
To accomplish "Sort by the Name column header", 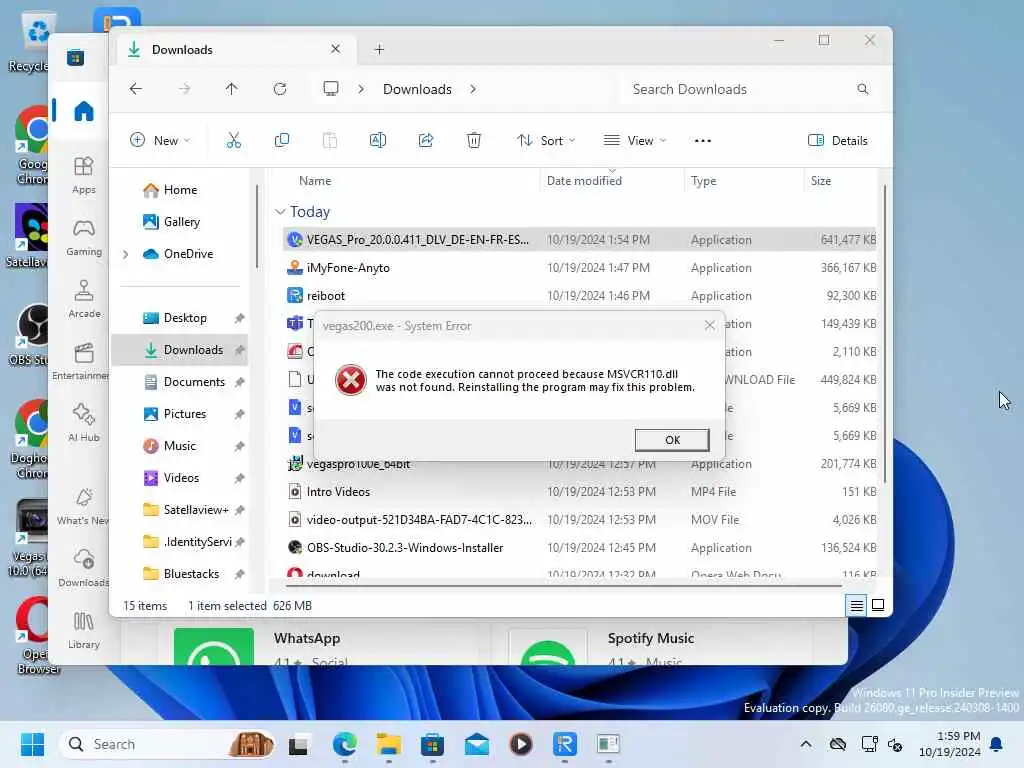I will (x=315, y=181).
